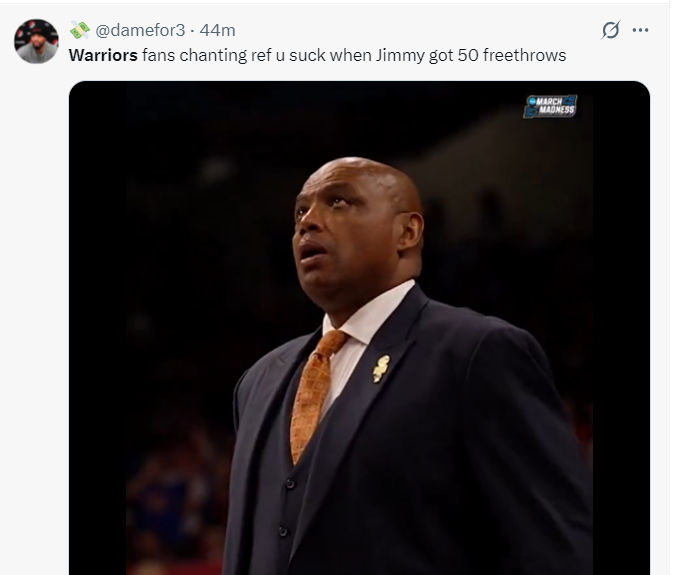The image size is (678, 575).
Task: Open the Grok explain-this-post icon
Action: [x=611, y=30]
